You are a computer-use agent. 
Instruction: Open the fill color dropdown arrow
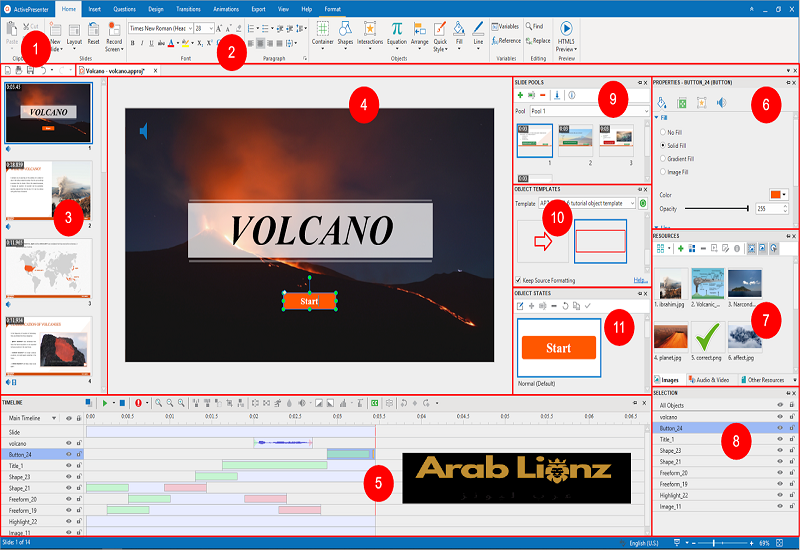click(x=784, y=194)
